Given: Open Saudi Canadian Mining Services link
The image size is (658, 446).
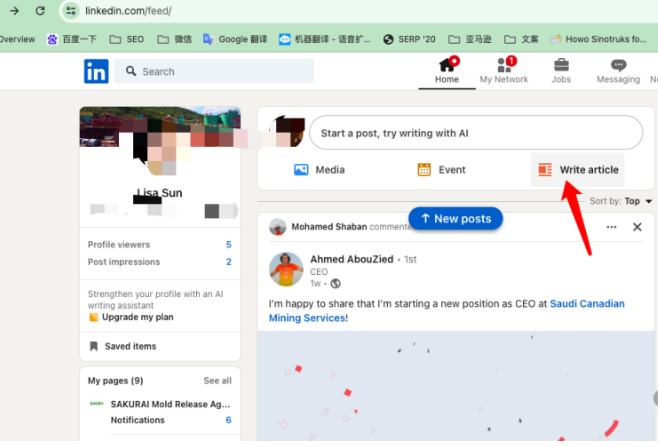Looking at the screenshot, I should (446, 310).
